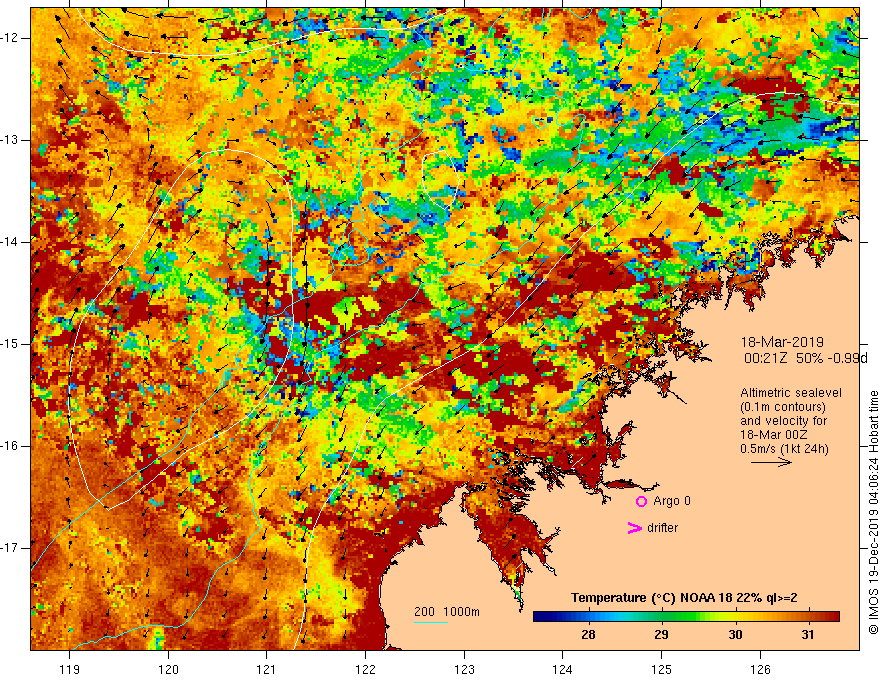Click the 124 longitude axis label

click(563, 669)
